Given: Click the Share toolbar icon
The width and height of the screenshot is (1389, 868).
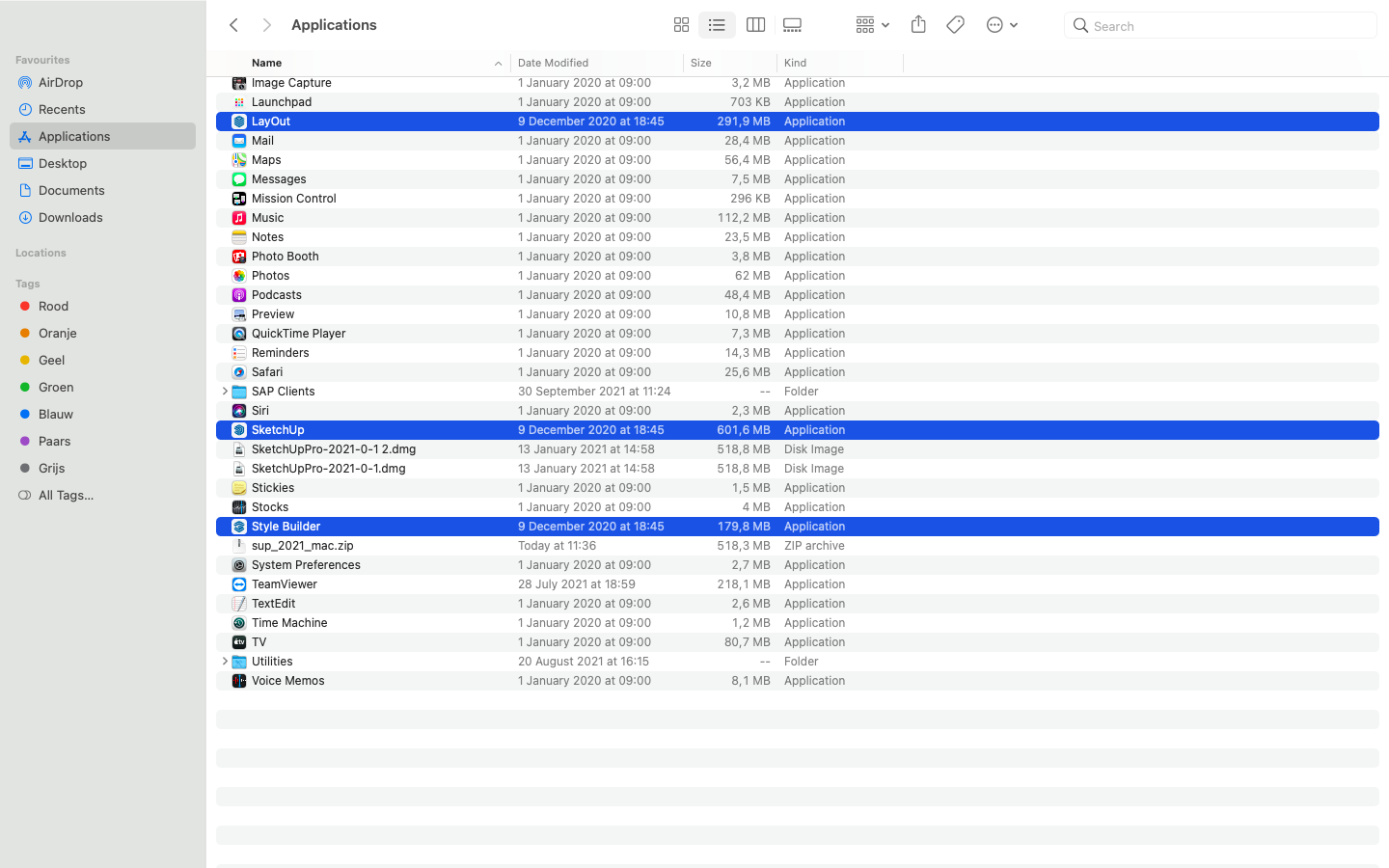Looking at the screenshot, I should [x=918, y=25].
